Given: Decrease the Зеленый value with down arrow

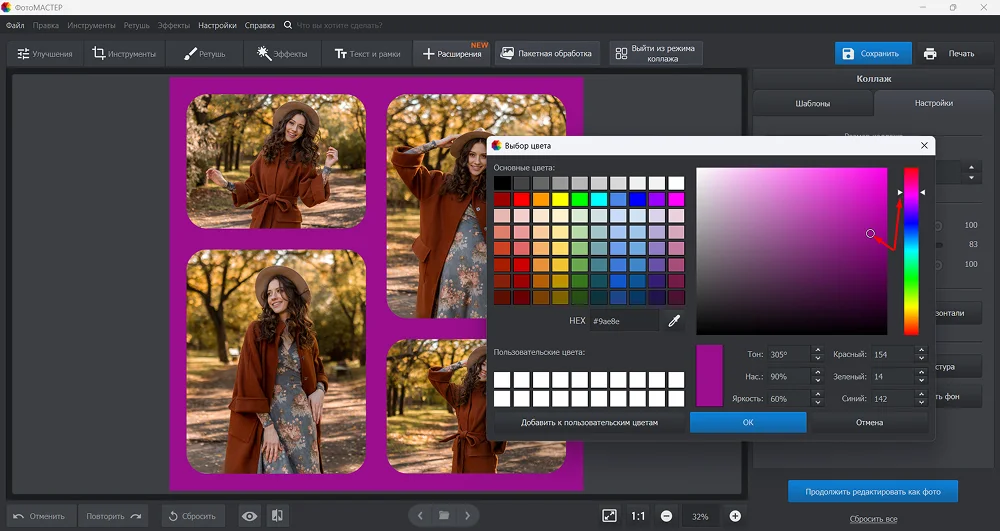Looking at the screenshot, I should pos(921,381).
